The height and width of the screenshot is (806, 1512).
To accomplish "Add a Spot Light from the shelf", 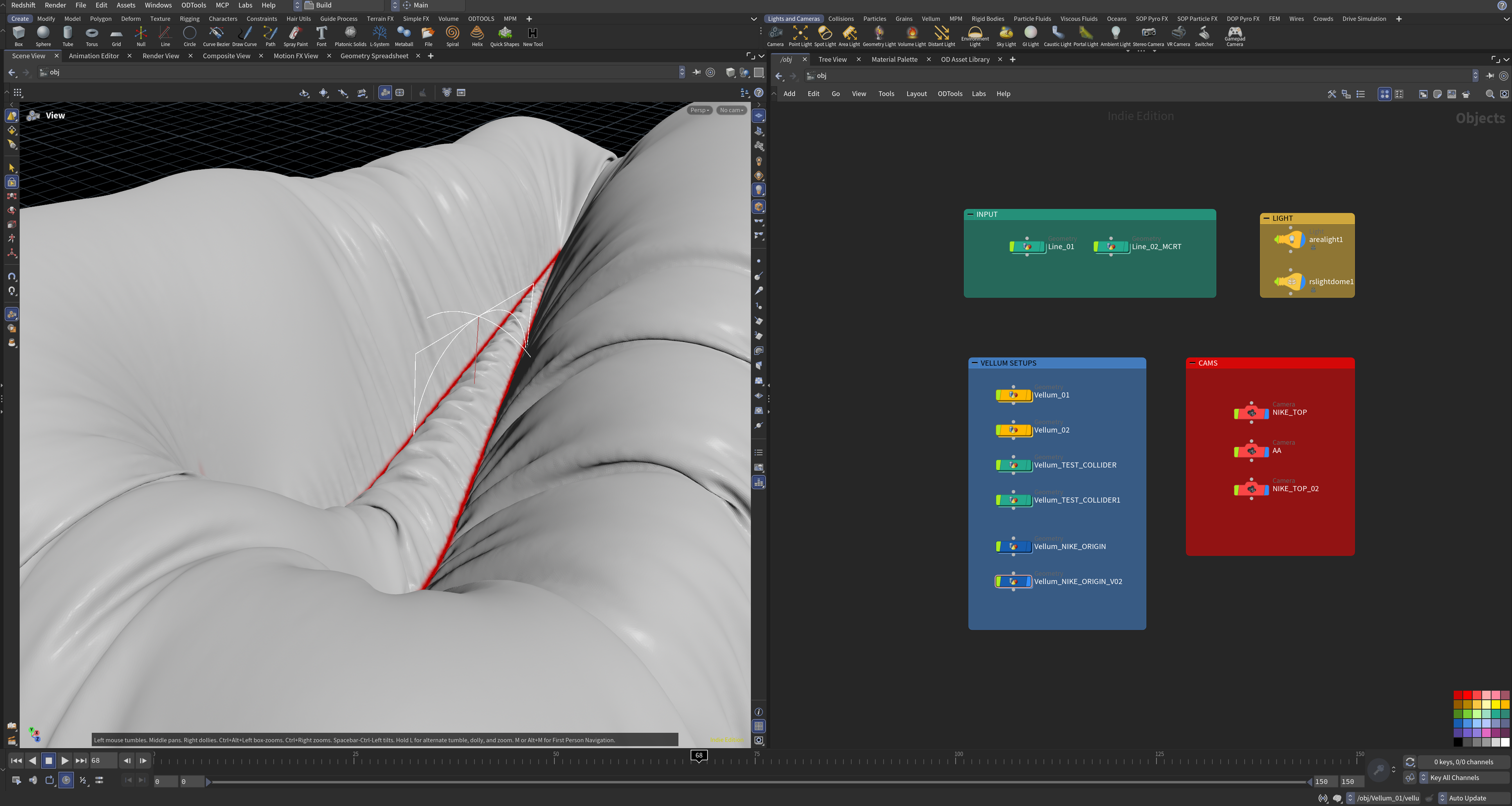I will (825, 36).
